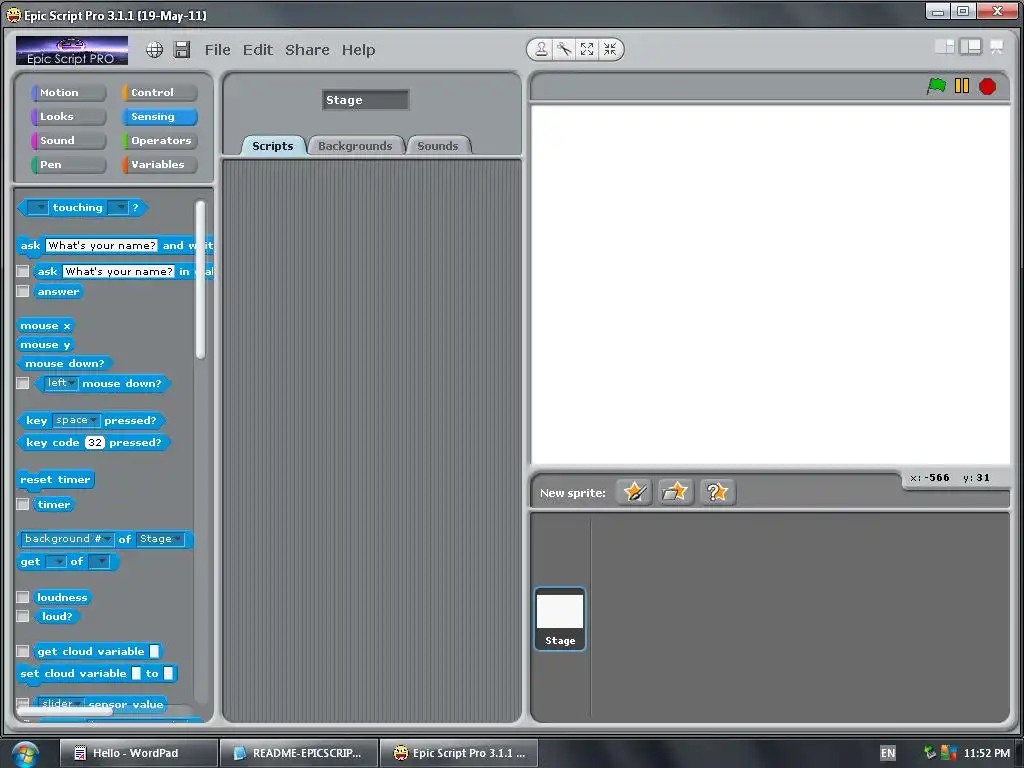This screenshot has height=768, width=1024.
Task: Toggle the answer reporter checkbox
Action: coord(23,291)
